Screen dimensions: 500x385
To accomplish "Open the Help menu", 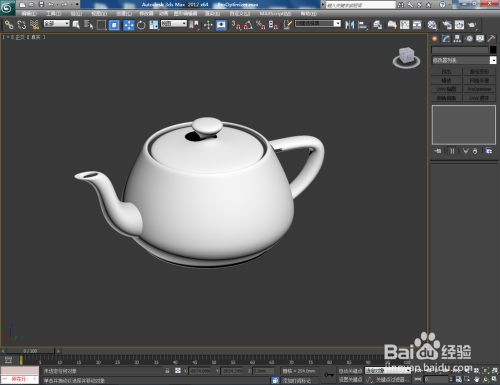I will click(x=308, y=14).
